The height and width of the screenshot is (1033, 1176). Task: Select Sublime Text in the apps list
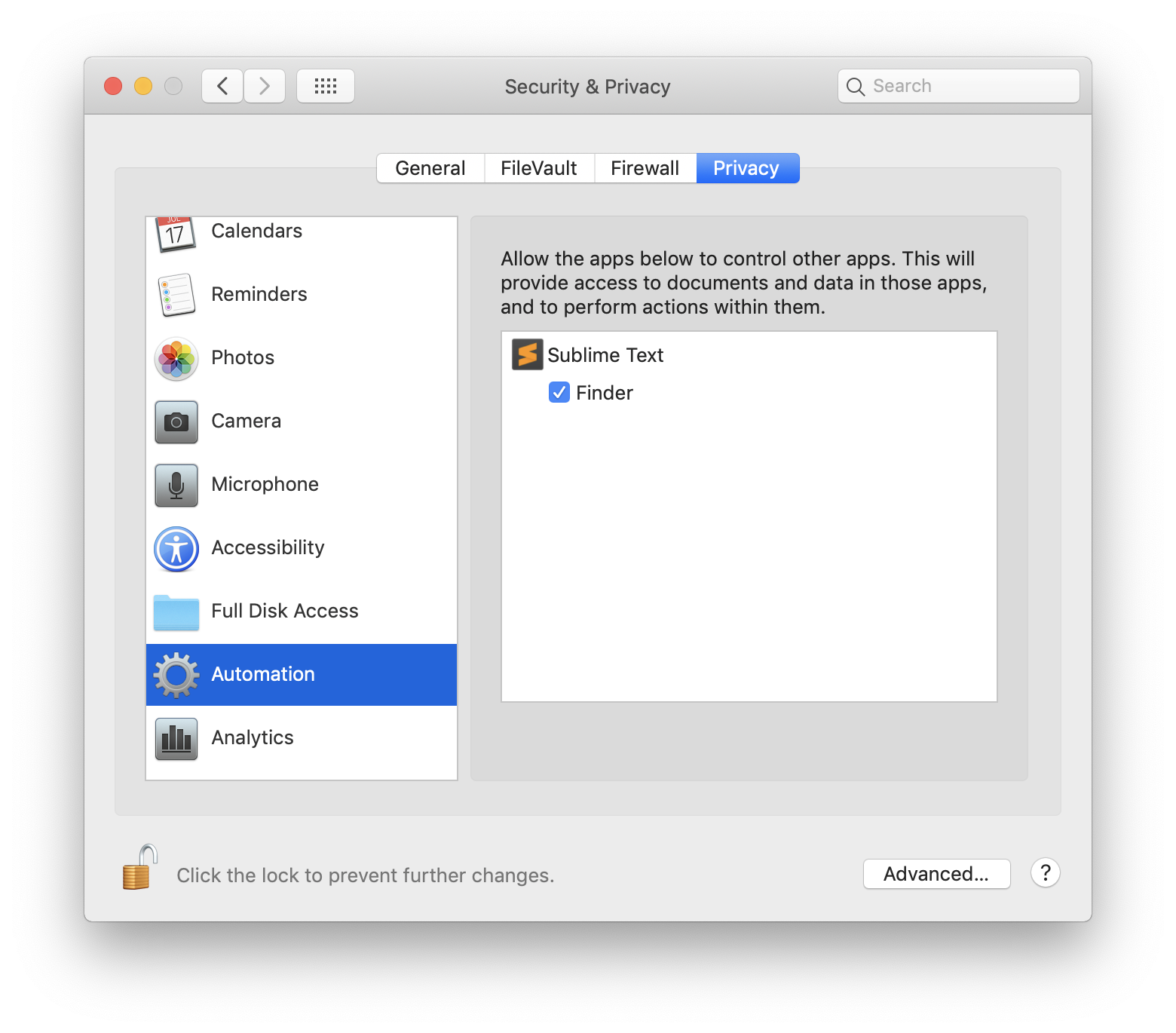point(605,355)
